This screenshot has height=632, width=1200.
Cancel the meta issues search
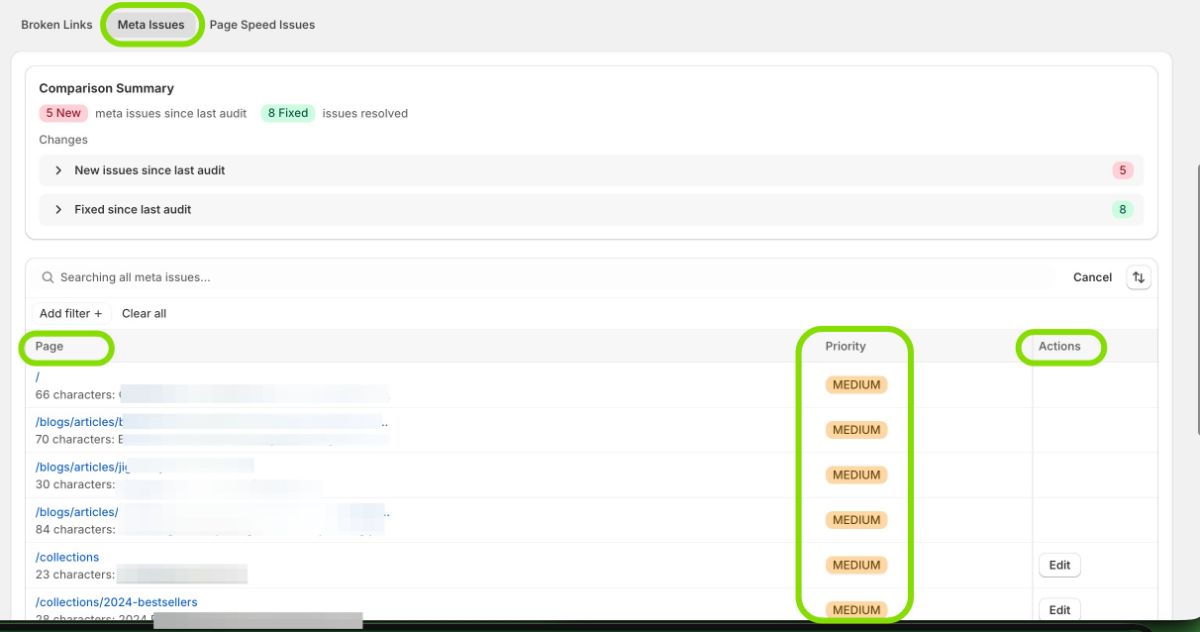pos(1092,277)
